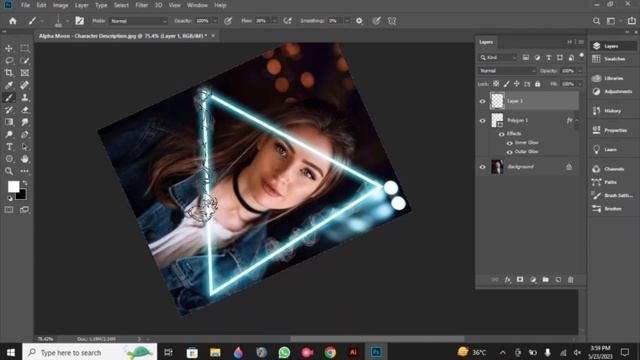
Task: Open the brush preset picker dropdown
Action: 67,21
